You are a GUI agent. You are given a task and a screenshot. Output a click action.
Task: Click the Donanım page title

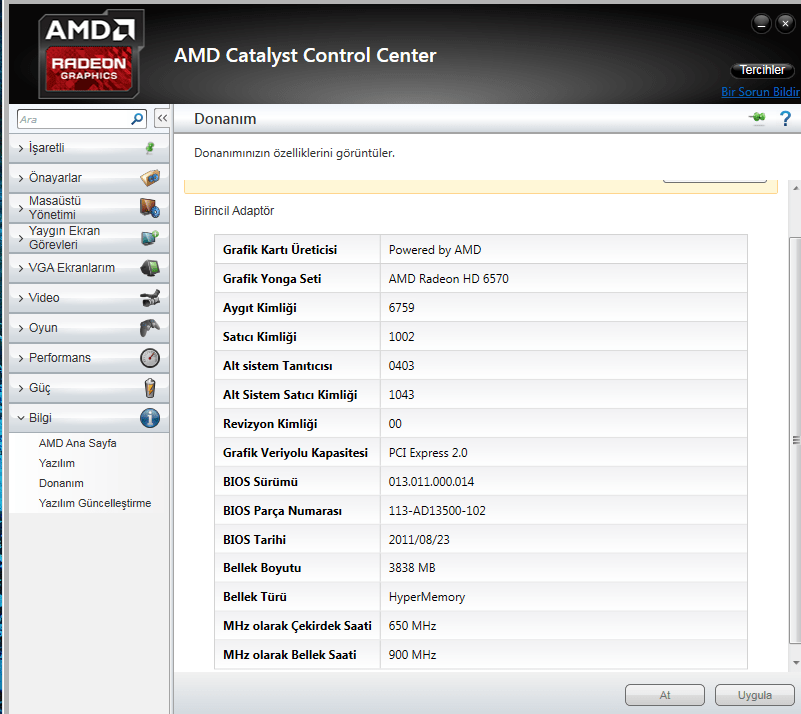(x=225, y=118)
